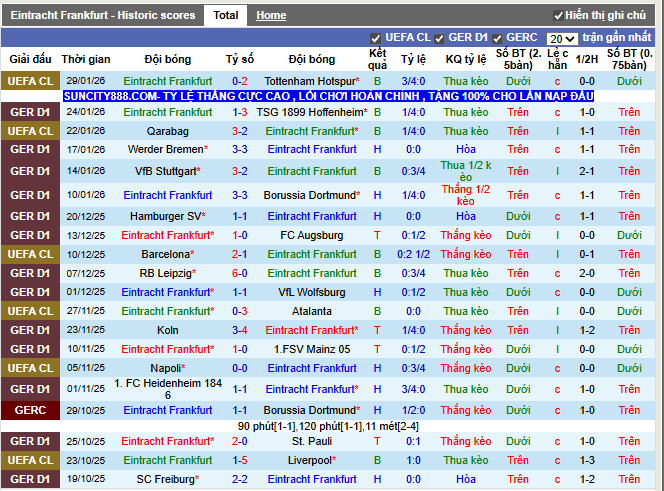Viewport: 664px width, 491px height.
Task: Click Thắng 1/2 kèo for Dortmund 10/01/26 match
Action: [x=466, y=195]
